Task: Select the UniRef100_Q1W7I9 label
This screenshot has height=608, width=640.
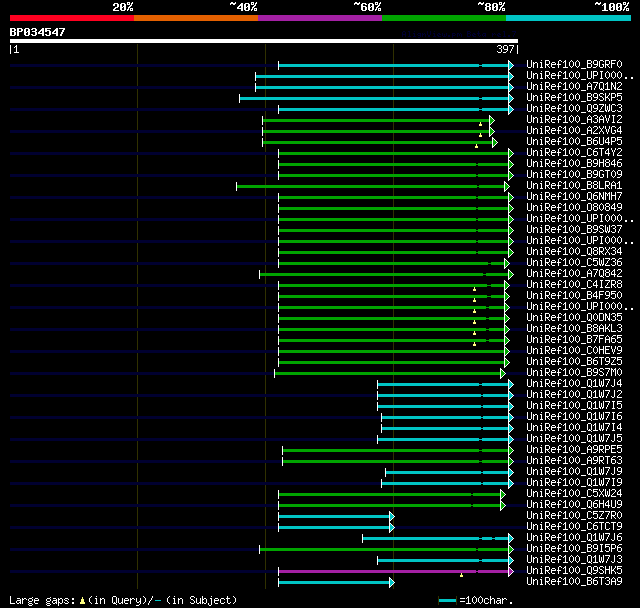Action: (x=574, y=483)
